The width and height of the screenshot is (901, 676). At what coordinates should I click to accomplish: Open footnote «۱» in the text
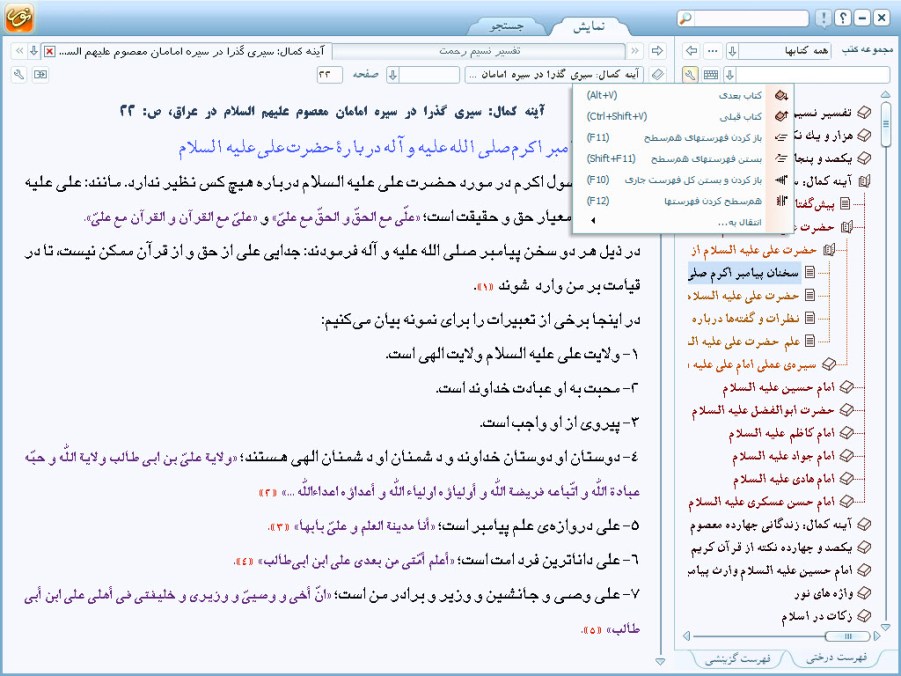(x=485, y=286)
